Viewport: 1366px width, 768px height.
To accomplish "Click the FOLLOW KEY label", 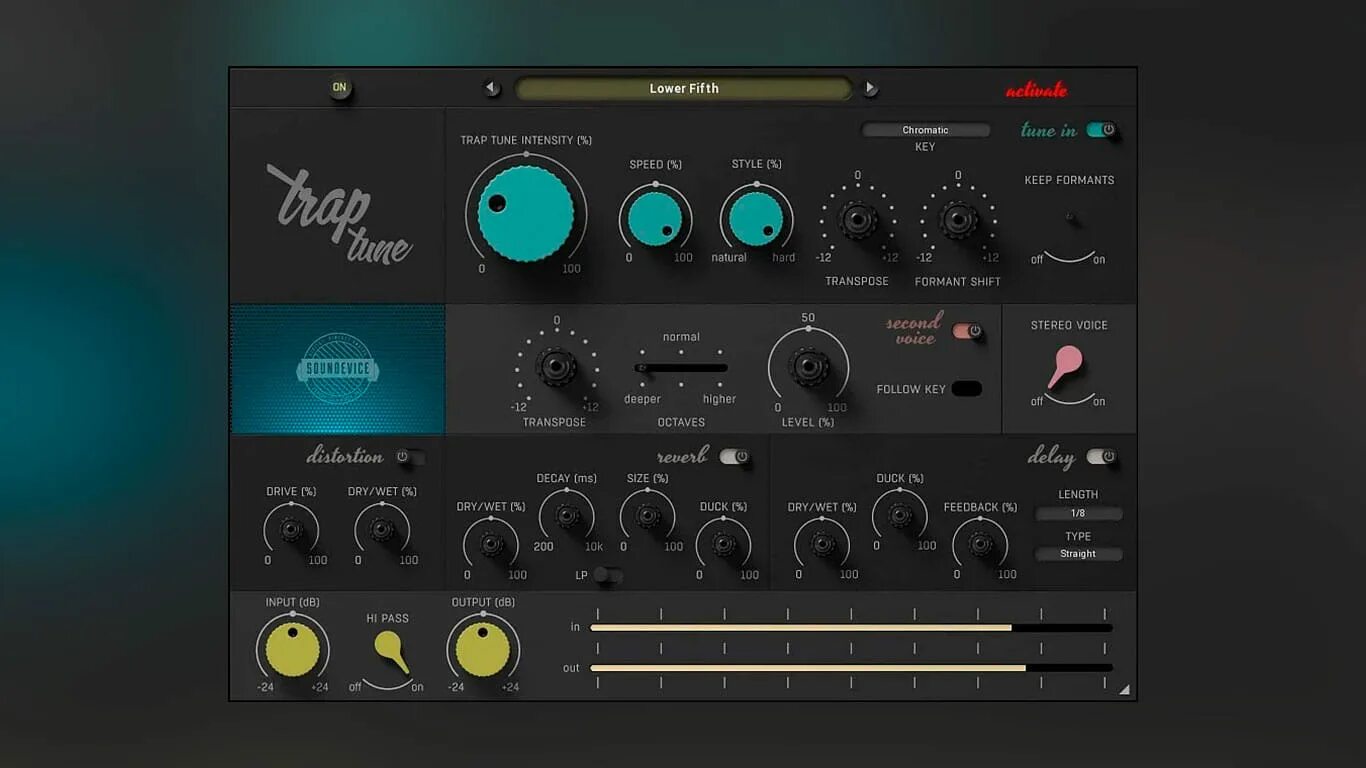I will (911, 389).
